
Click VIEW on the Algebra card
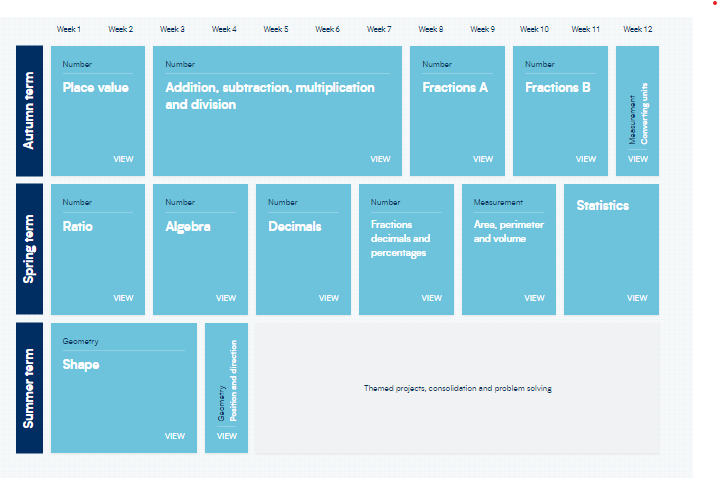coord(226,298)
